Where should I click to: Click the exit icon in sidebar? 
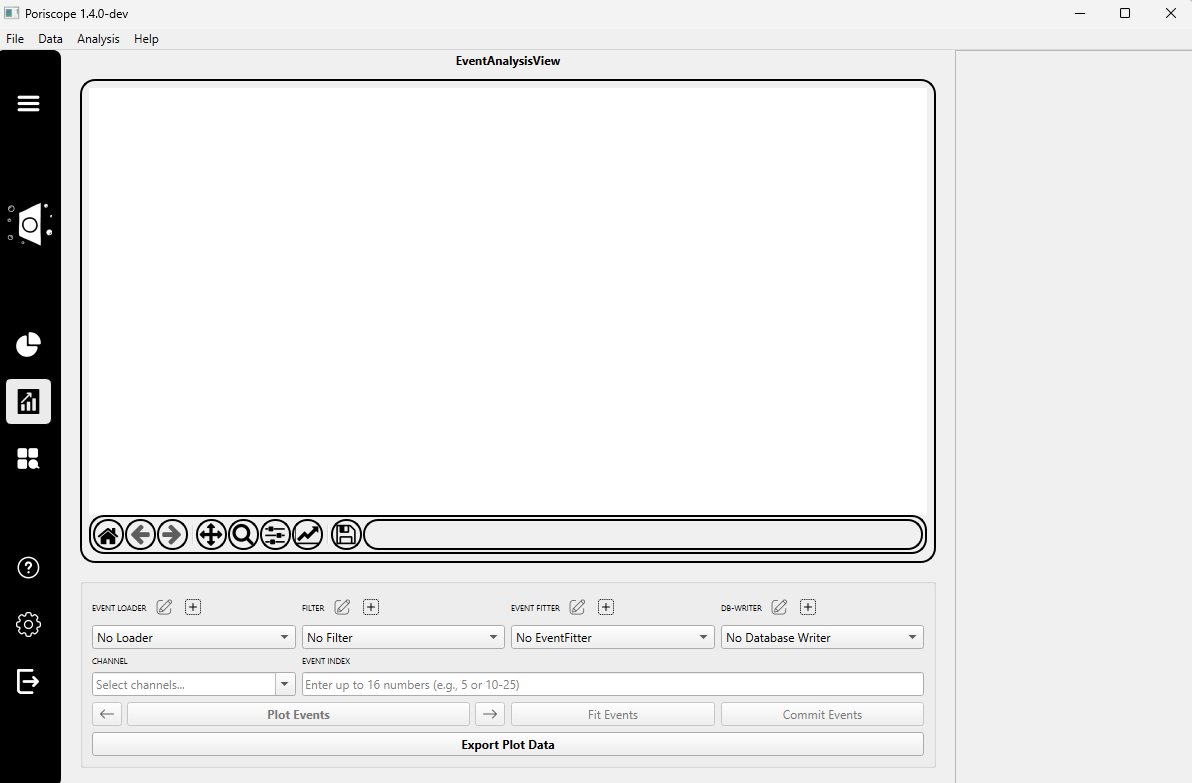[28, 682]
